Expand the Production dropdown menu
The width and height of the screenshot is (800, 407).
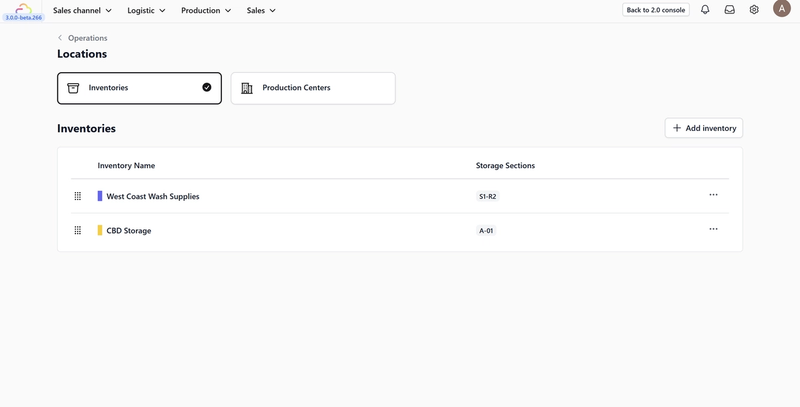206,10
